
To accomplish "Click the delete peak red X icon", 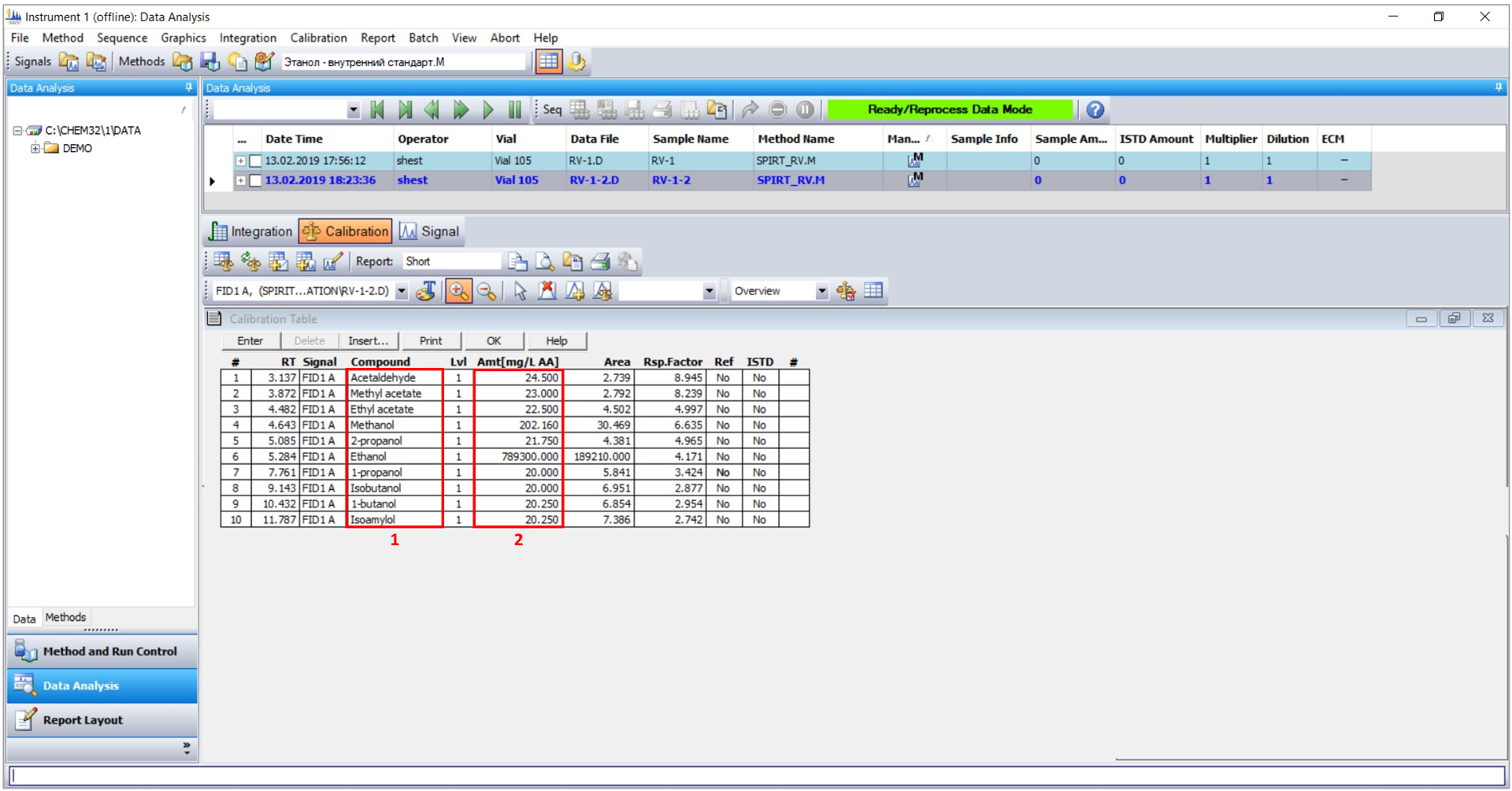I will 547,292.
